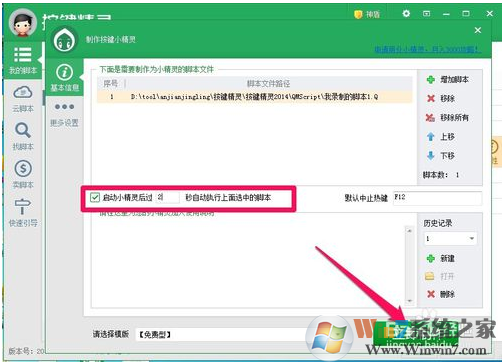Switch to 更多设置 tab

coord(64,114)
